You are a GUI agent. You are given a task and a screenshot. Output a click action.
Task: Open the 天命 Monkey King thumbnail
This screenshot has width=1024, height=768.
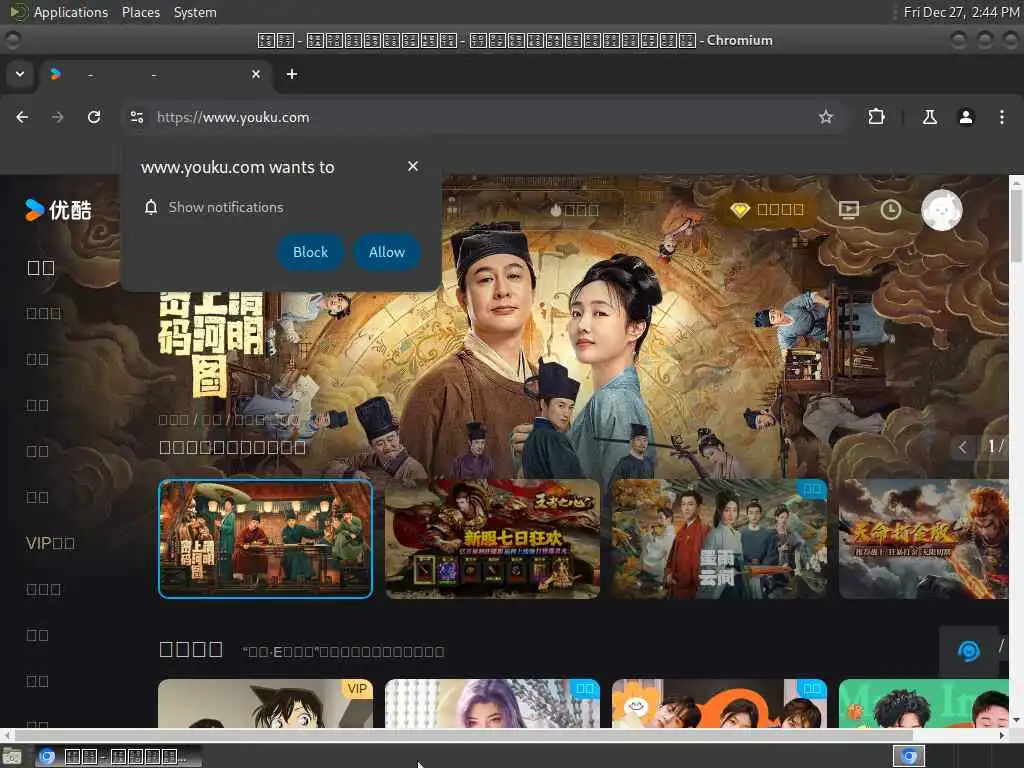coord(923,539)
